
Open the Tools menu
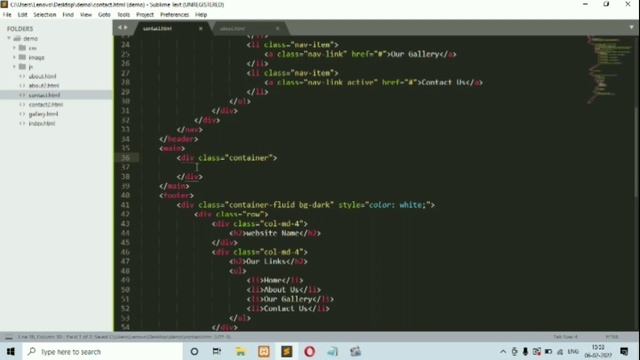point(124,15)
